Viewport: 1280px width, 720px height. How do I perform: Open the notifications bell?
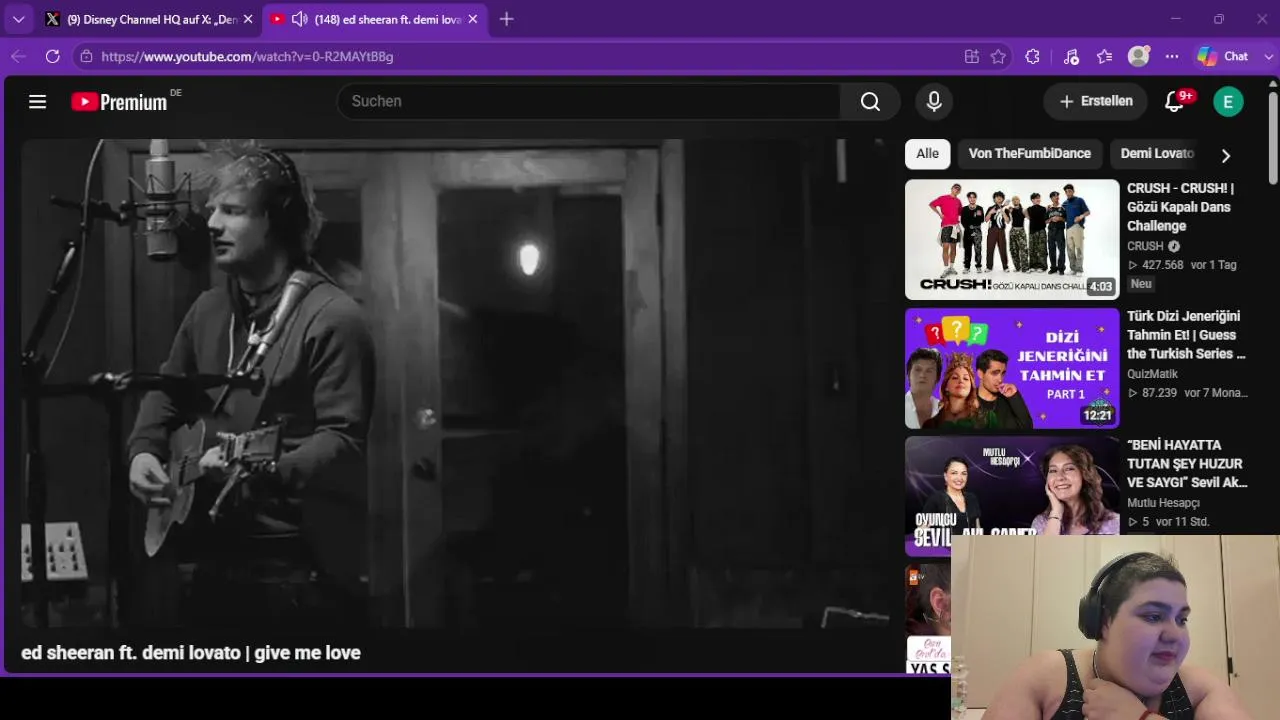point(1175,101)
